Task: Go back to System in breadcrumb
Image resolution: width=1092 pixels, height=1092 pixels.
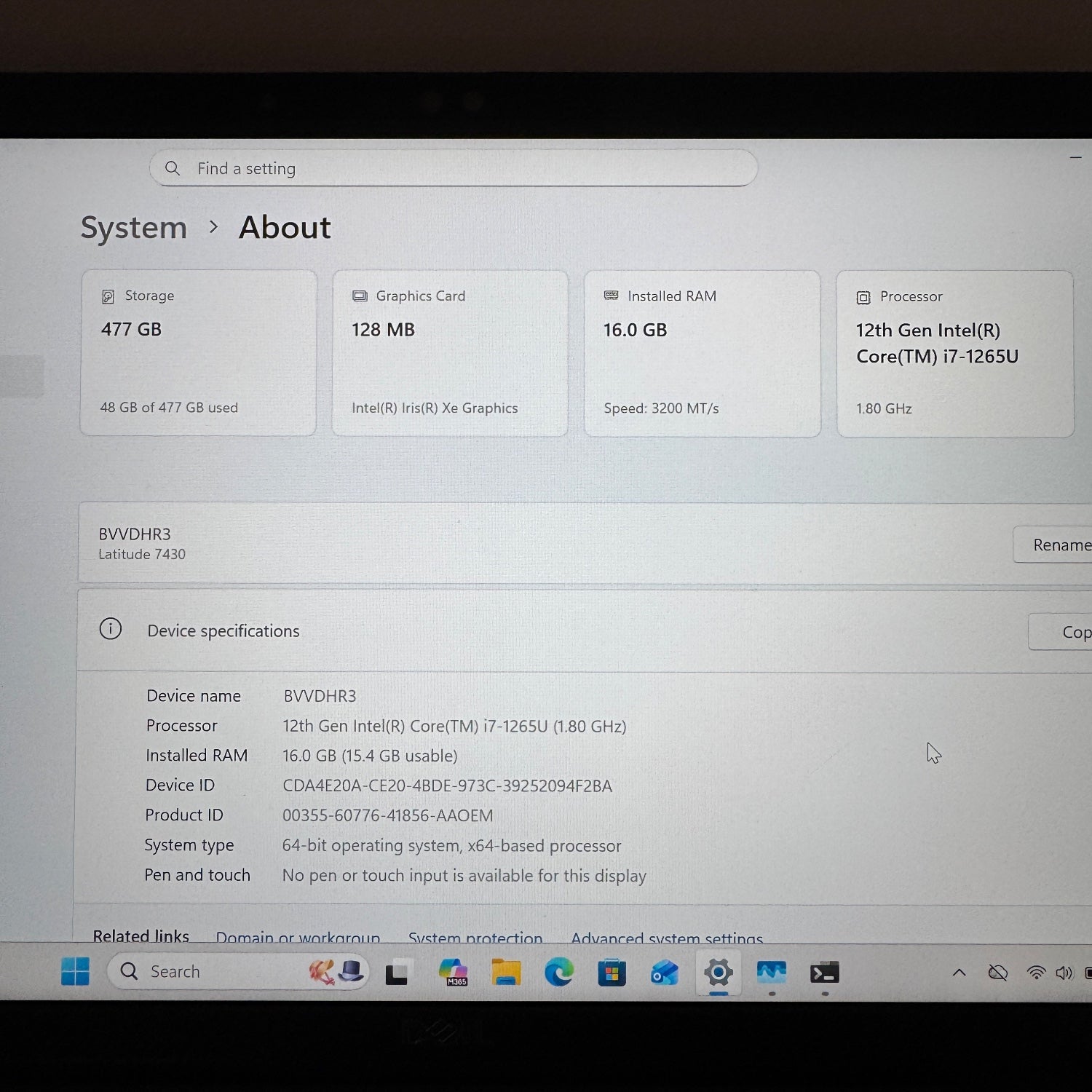Action: coord(134,228)
